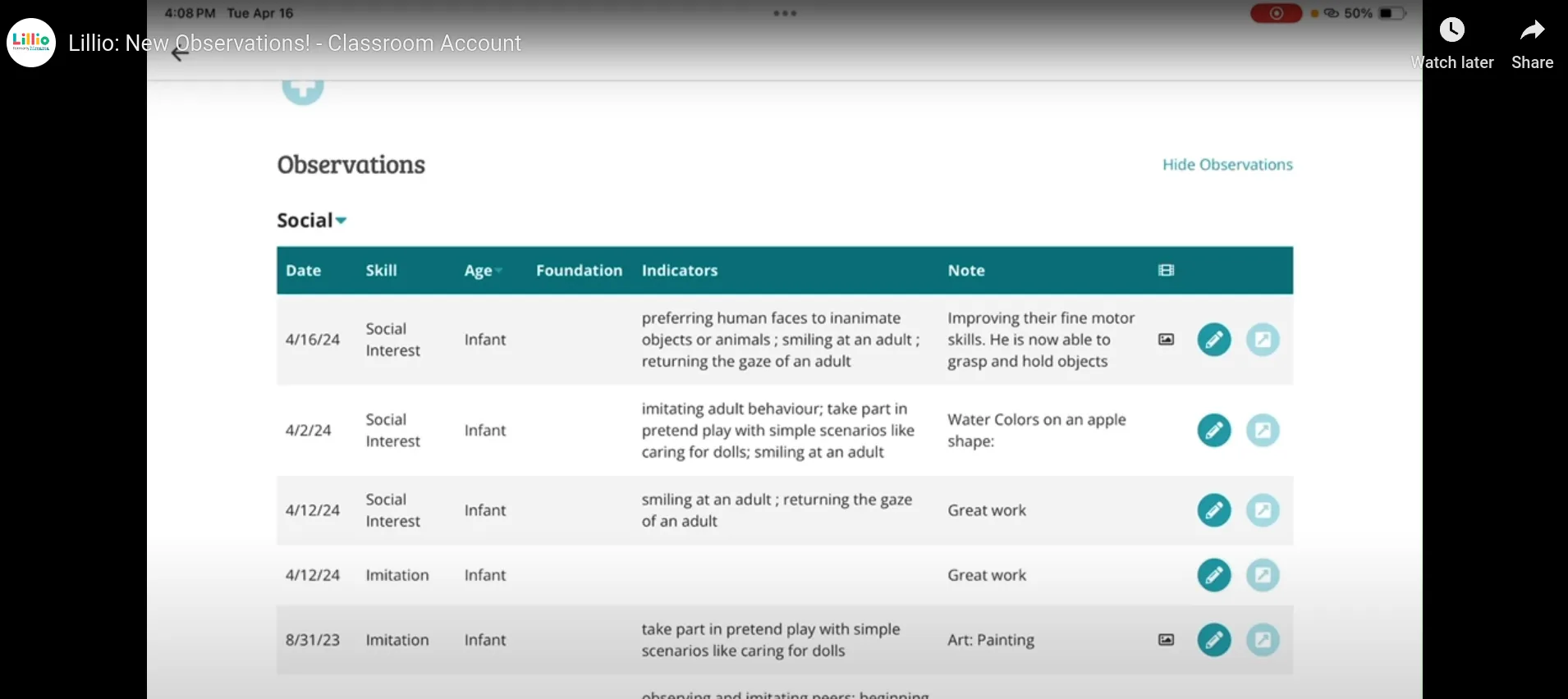Tap the three-dot multitasking indicator

[785, 13]
